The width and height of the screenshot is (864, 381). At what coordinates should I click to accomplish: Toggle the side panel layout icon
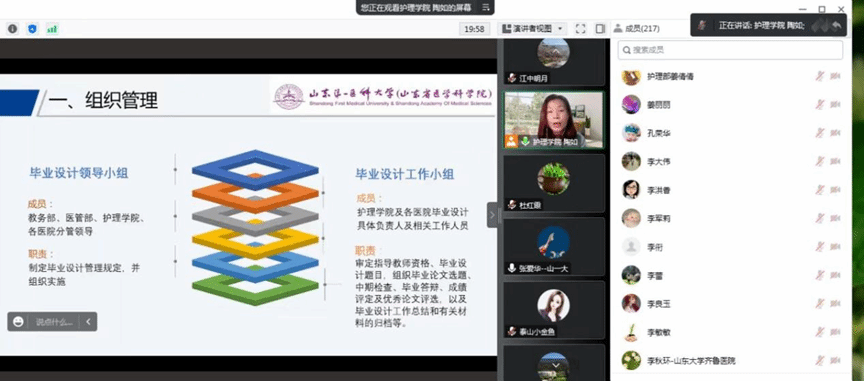(600, 29)
